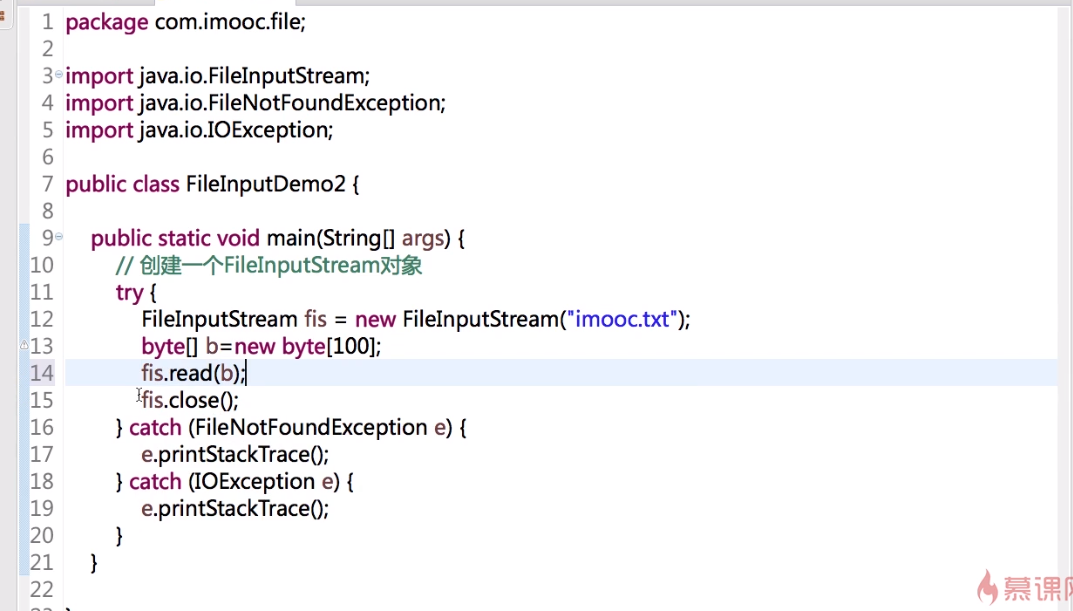The image size is (1073, 611).
Task: Click the first e.printStackTrace() call
Action: [234, 454]
